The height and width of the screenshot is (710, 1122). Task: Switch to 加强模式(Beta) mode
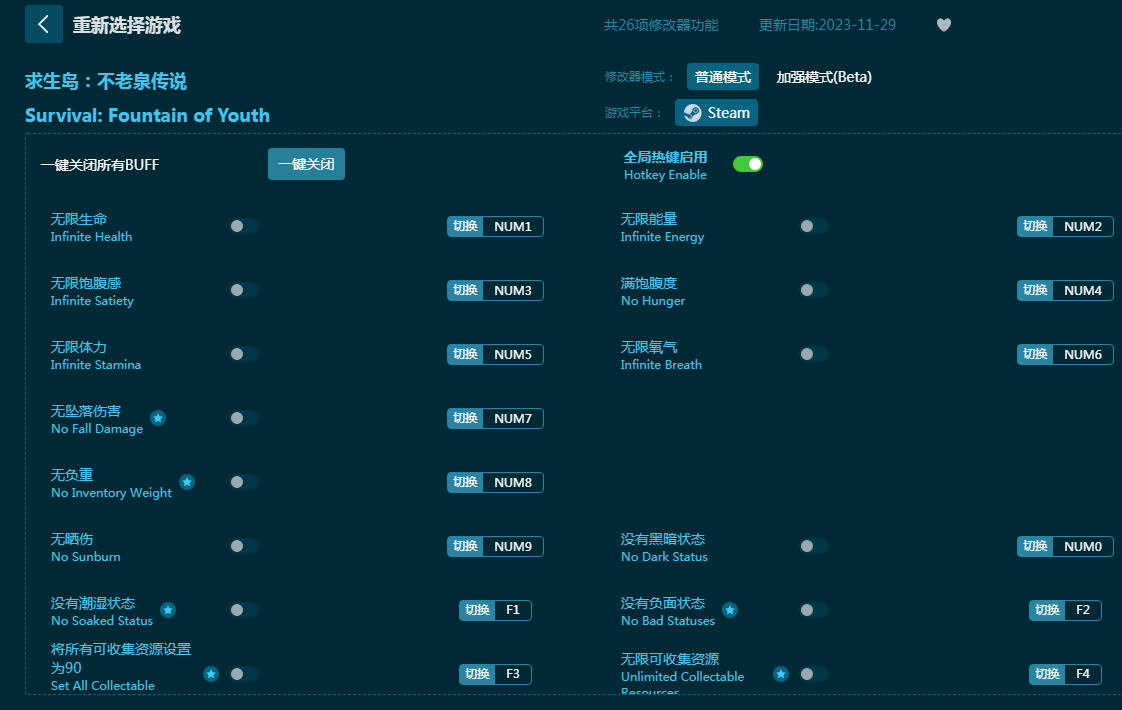click(824, 77)
